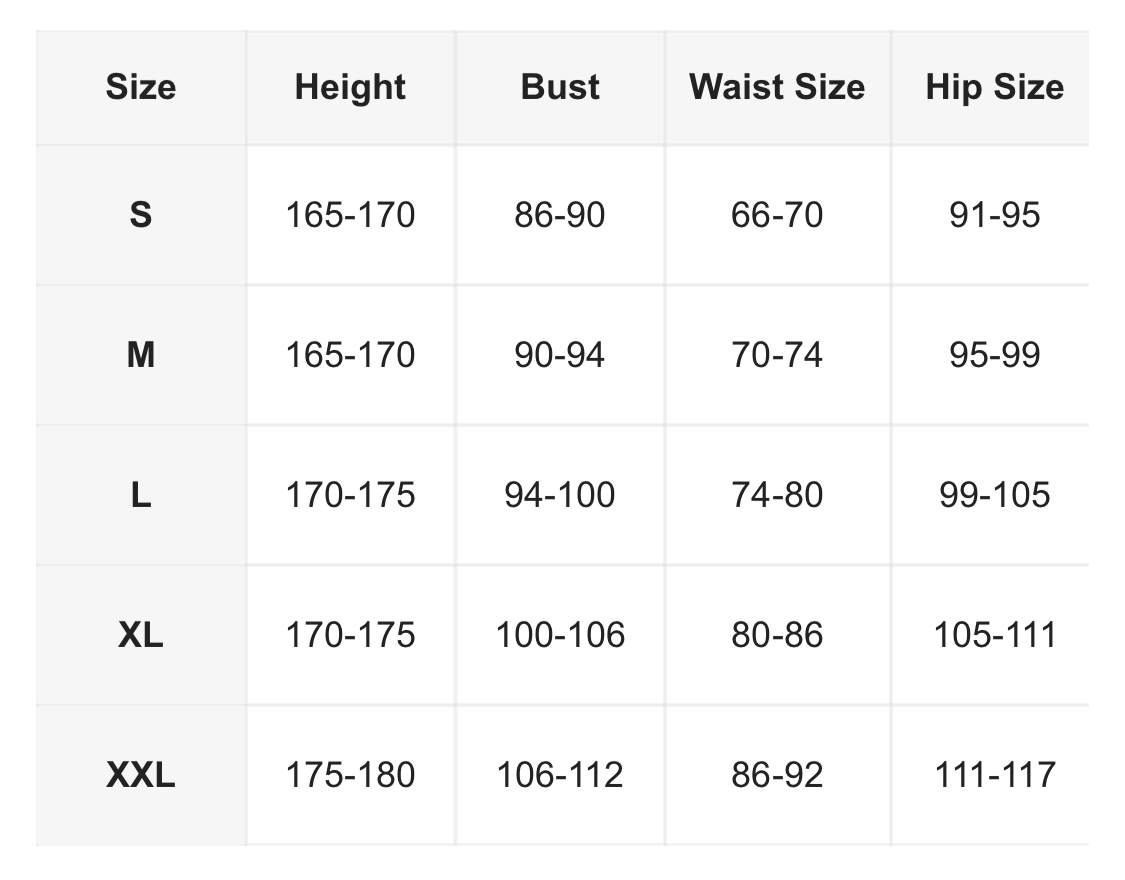Screen dimensions: 1125x880
Task: Select the S size row label
Action: [141, 215]
